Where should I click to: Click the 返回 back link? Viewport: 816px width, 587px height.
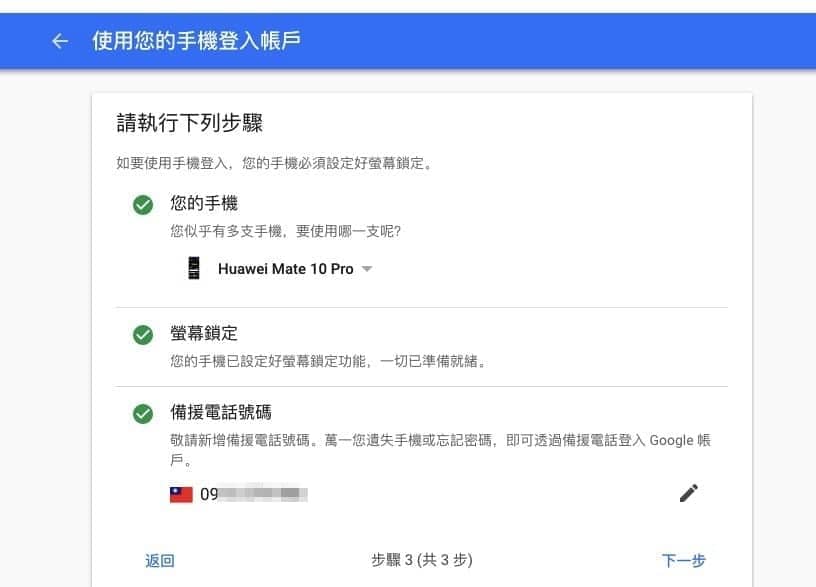[160, 560]
